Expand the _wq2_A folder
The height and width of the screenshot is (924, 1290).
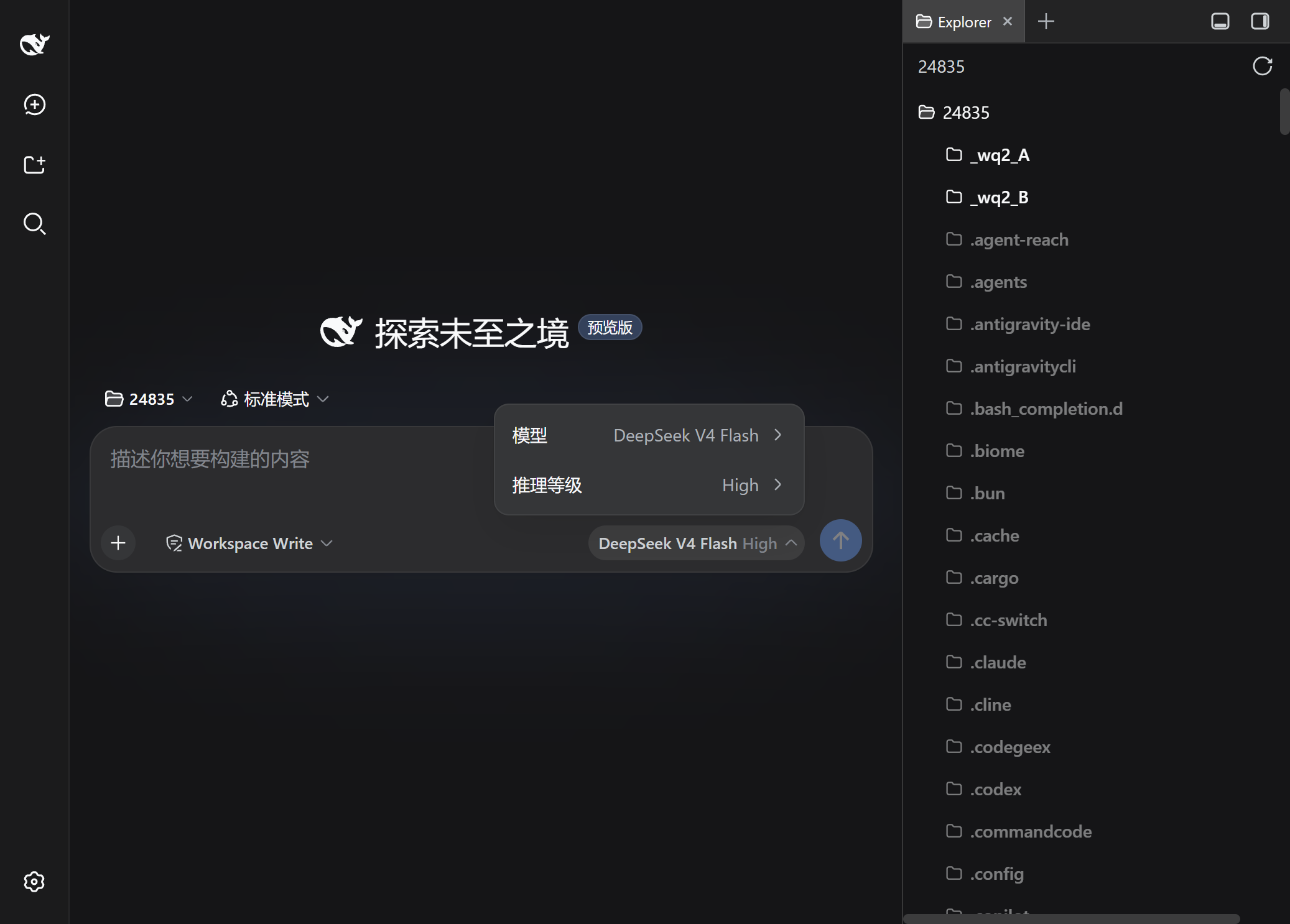[x=988, y=155]
